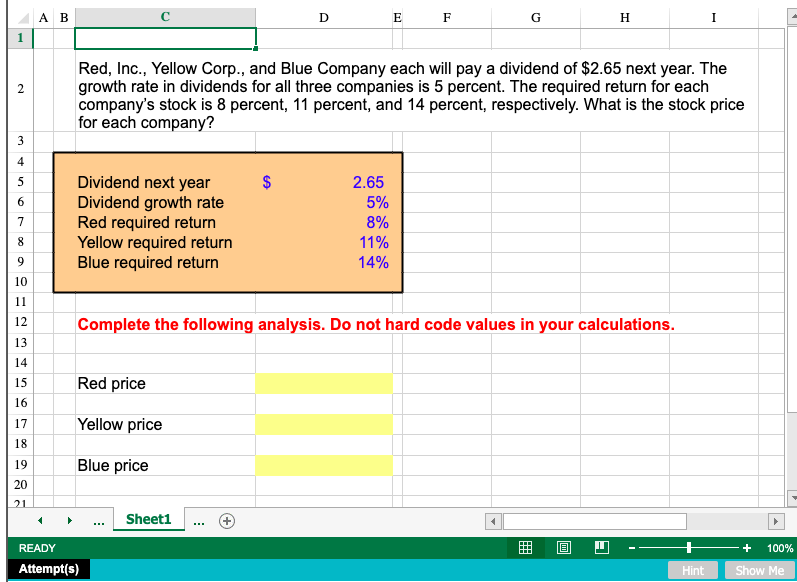Click the zoom in plus button

[746, 548]
